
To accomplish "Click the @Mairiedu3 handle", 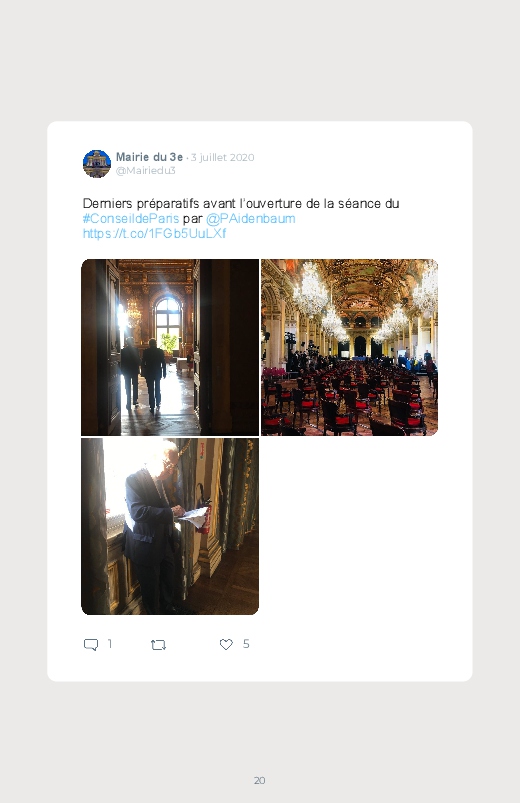I will point(145,171).
